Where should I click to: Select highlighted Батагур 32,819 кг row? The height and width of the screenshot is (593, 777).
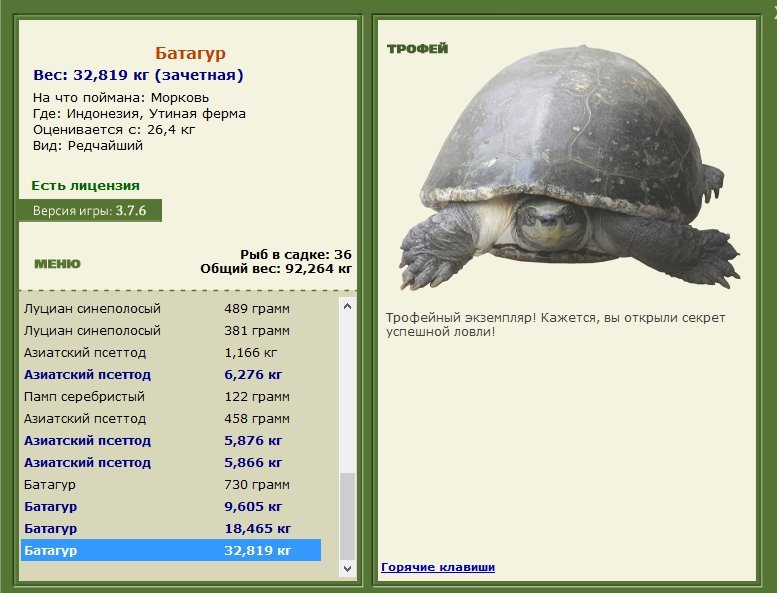[x=171, y=550]
